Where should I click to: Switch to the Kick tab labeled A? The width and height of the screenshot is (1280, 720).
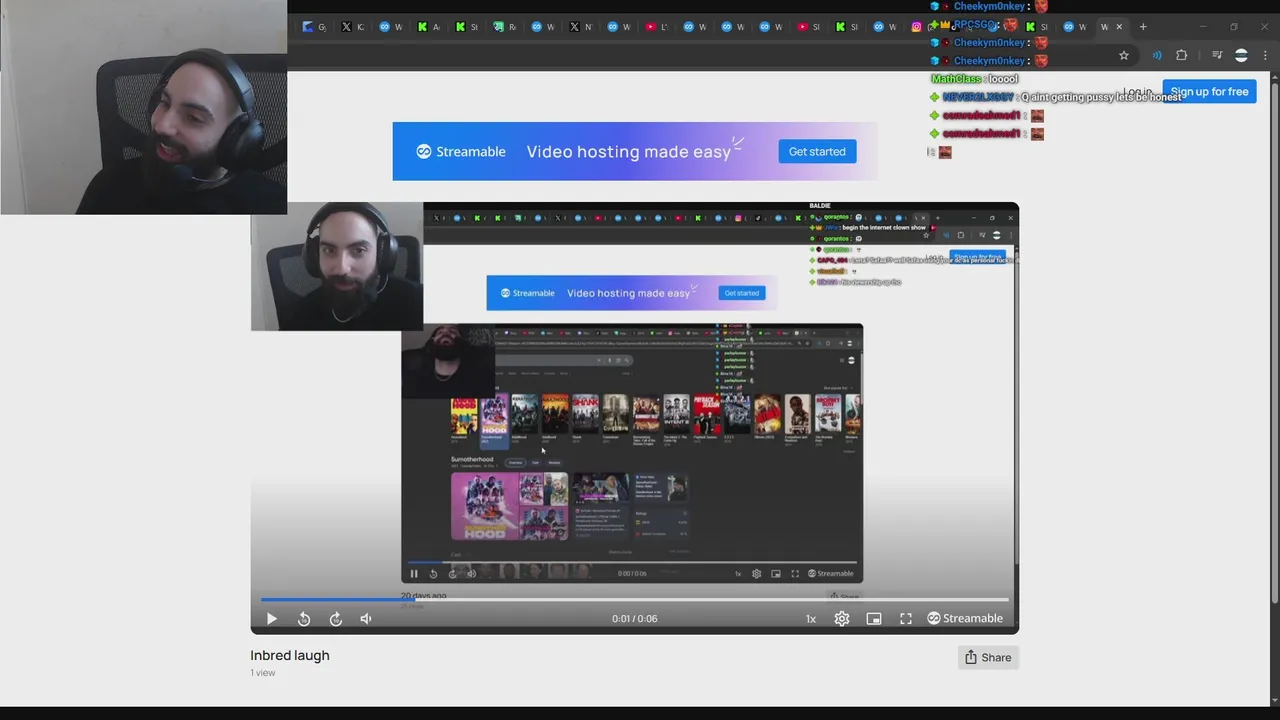(x=429, y=27)
